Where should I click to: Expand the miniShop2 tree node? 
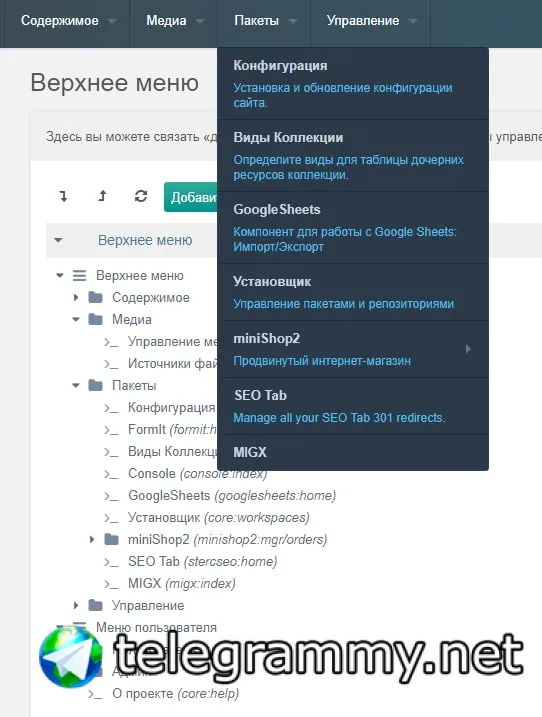coord(92,540)
